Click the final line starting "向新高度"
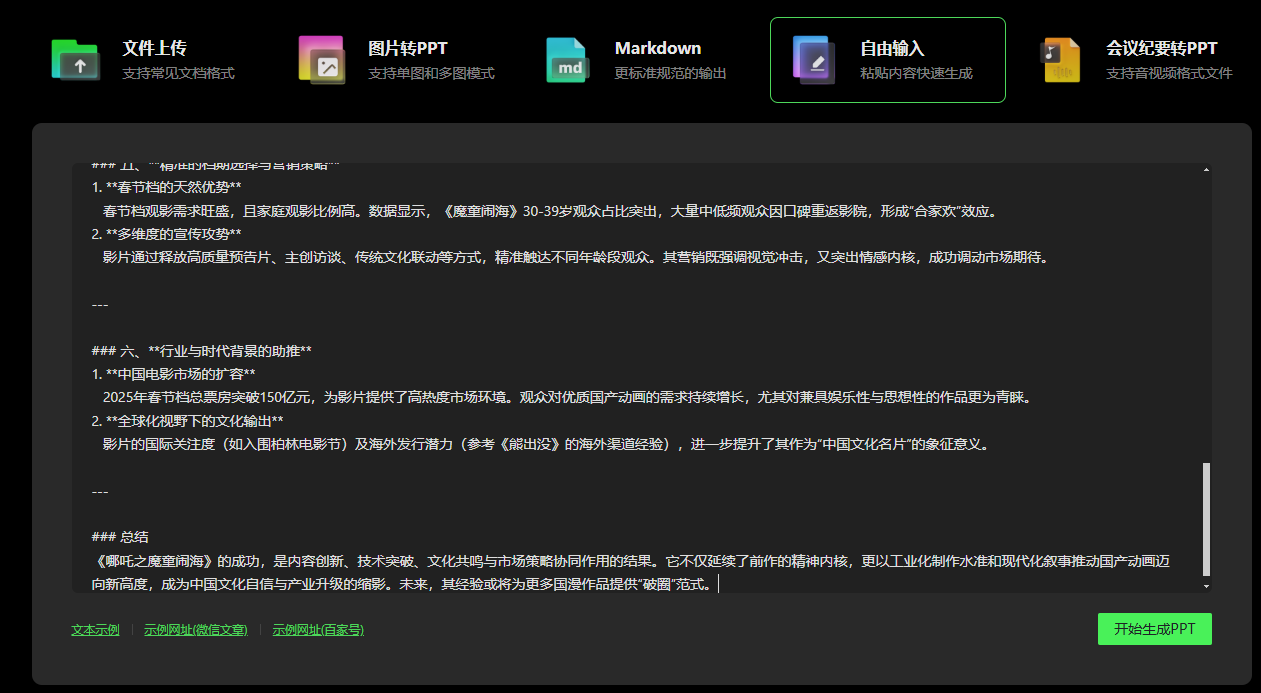 tap(405, 584)
